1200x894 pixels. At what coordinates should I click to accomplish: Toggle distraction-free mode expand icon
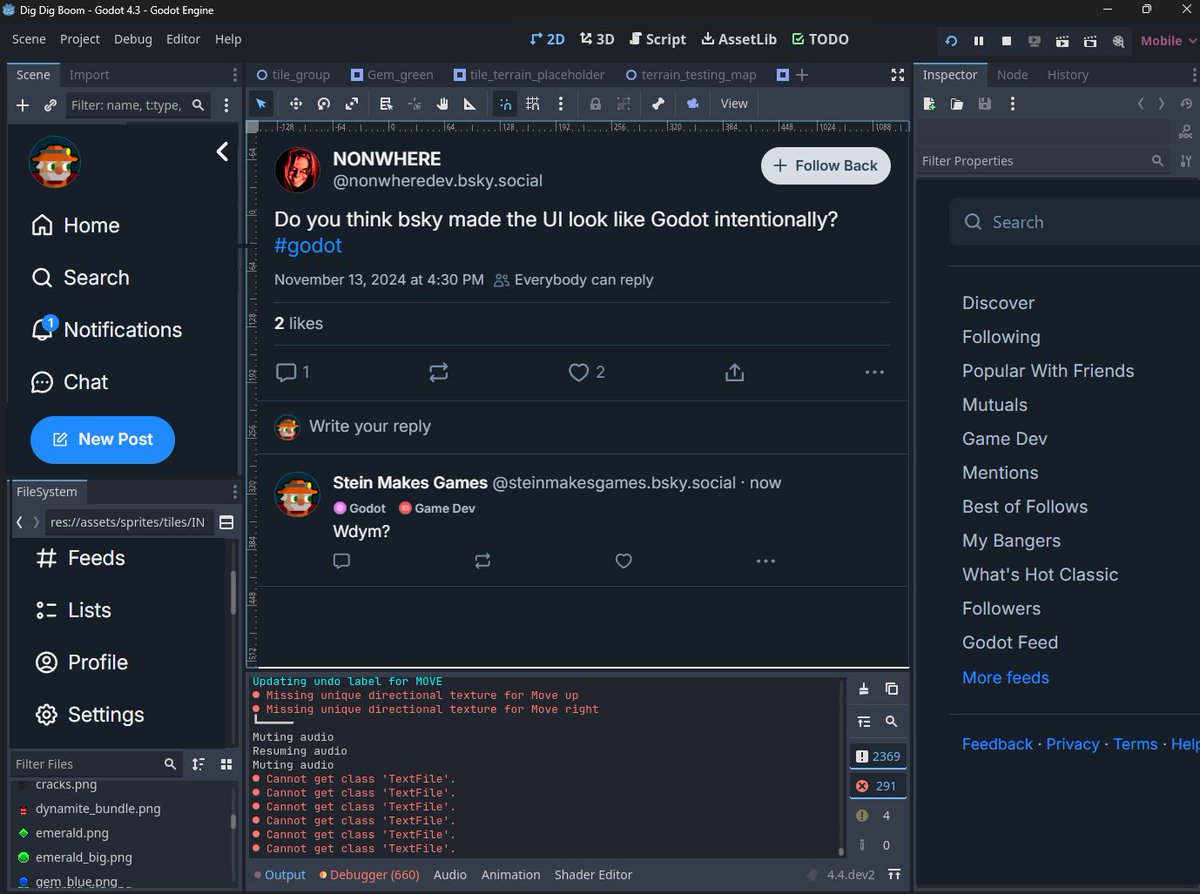[x=897, y=75]
